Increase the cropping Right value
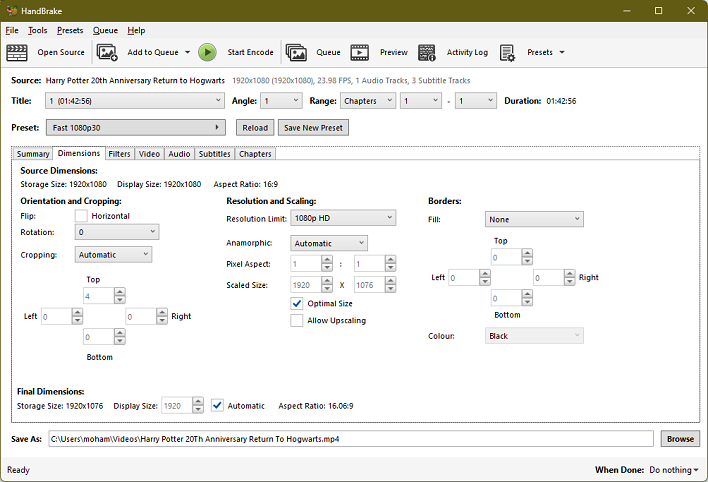Screen dimensions: 708x482 click(162, 312)
